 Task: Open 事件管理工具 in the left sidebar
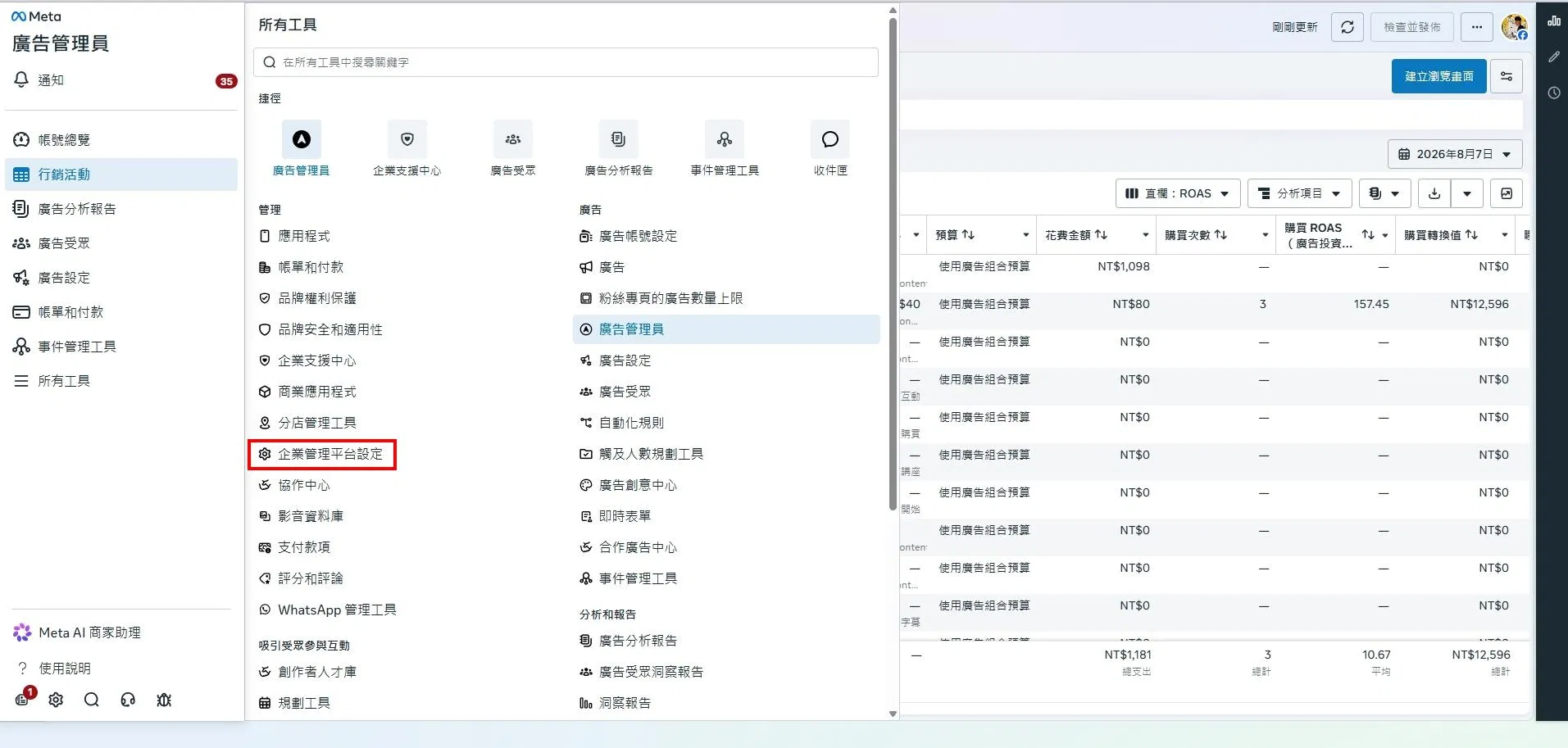pyautogui.click(x=121, y=347)
